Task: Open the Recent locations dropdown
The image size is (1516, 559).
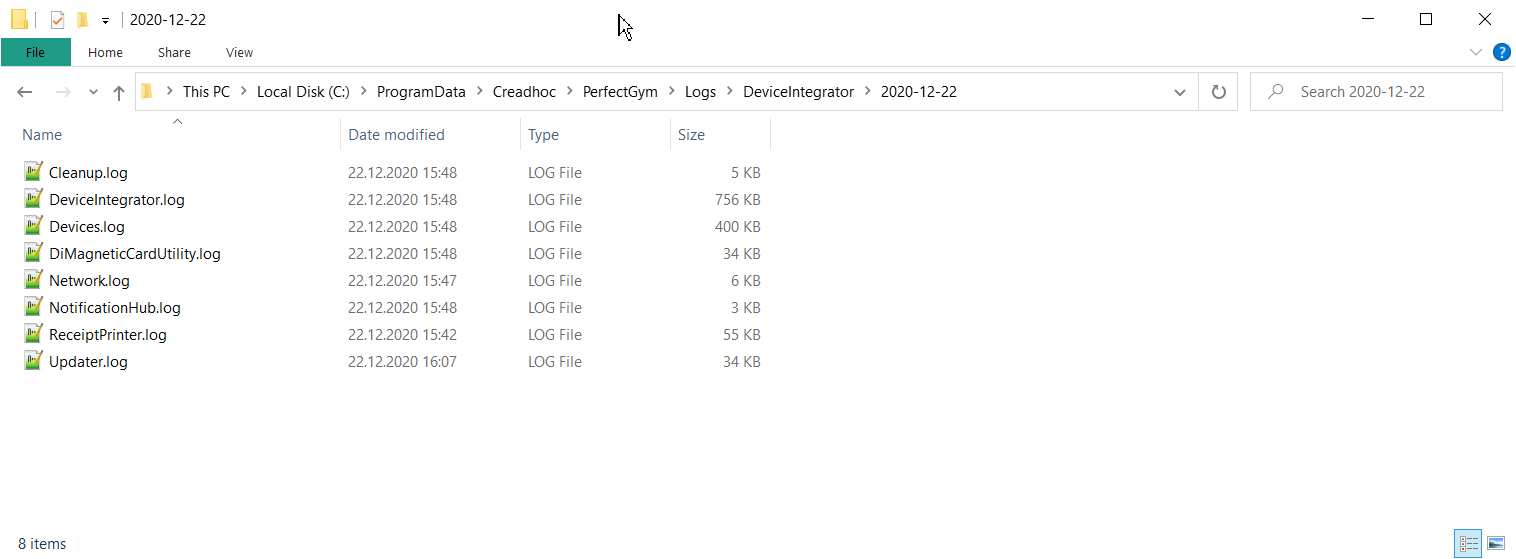Action: [x=93, y=92]
